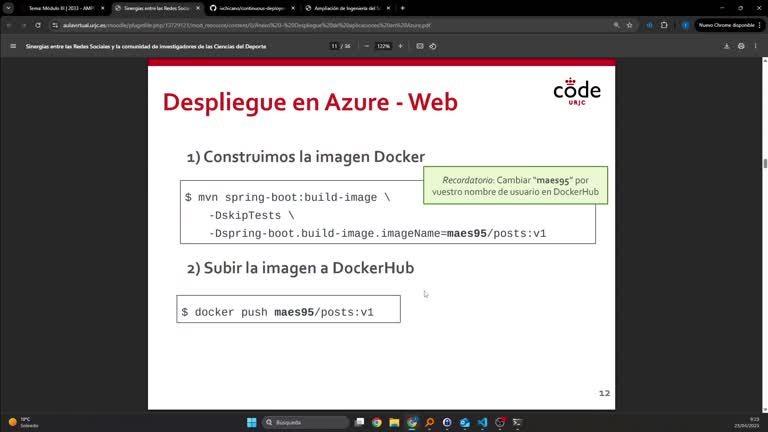Open the Windows Start menu
The image size is (768, 432).
click(251, 422)
